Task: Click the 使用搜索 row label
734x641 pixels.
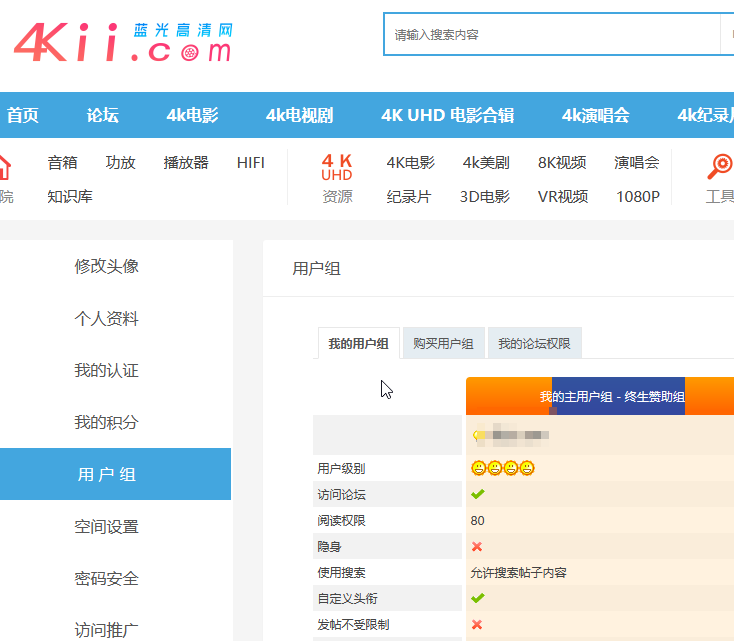Action: click(341, 573)
